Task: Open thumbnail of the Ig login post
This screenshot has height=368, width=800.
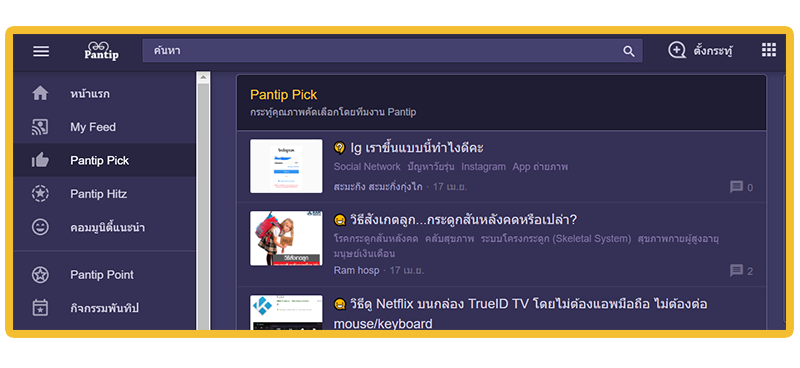Action: point(286,166)
